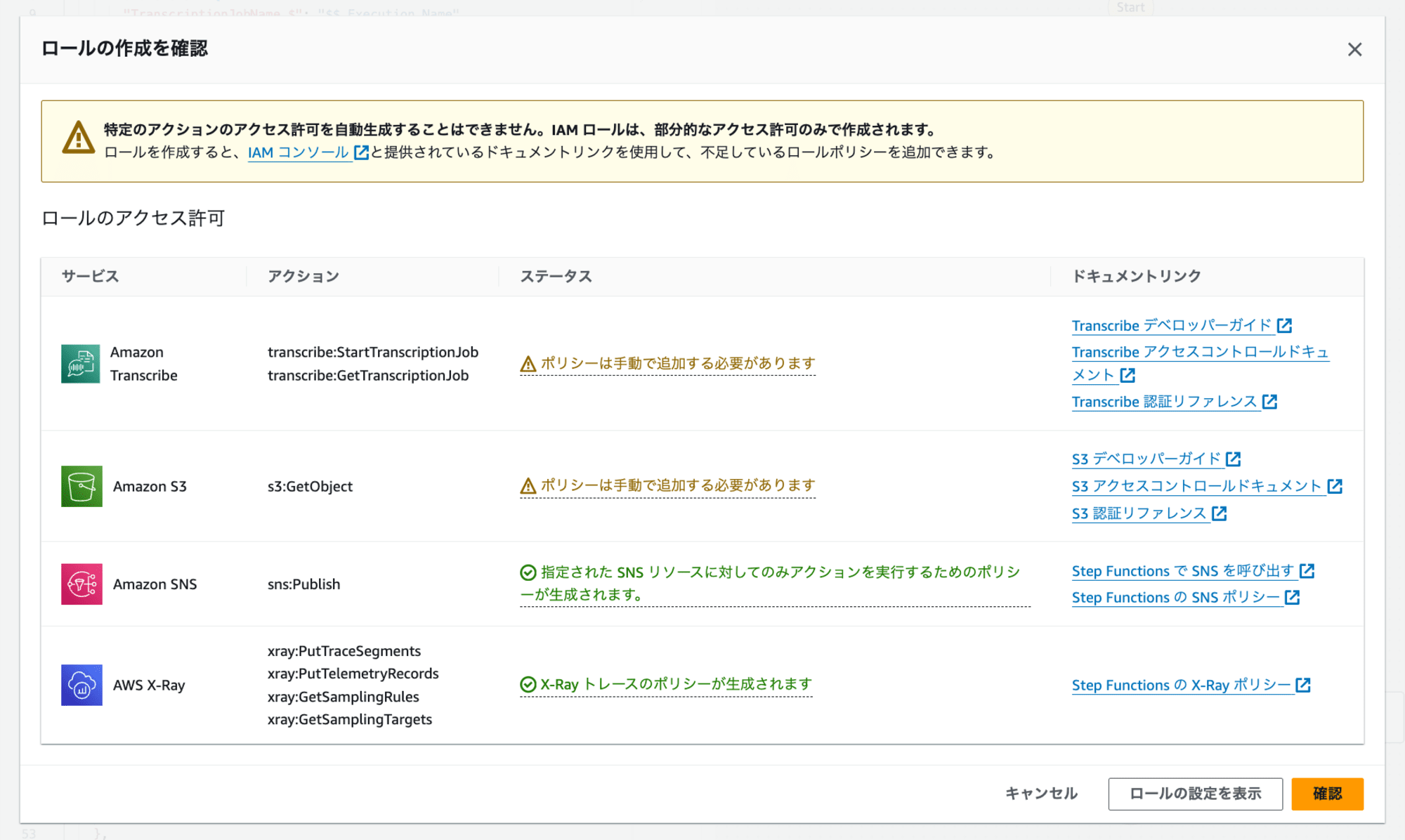Click the ステータス column header
1405x840 pixels.
click(x=556, y=276)
